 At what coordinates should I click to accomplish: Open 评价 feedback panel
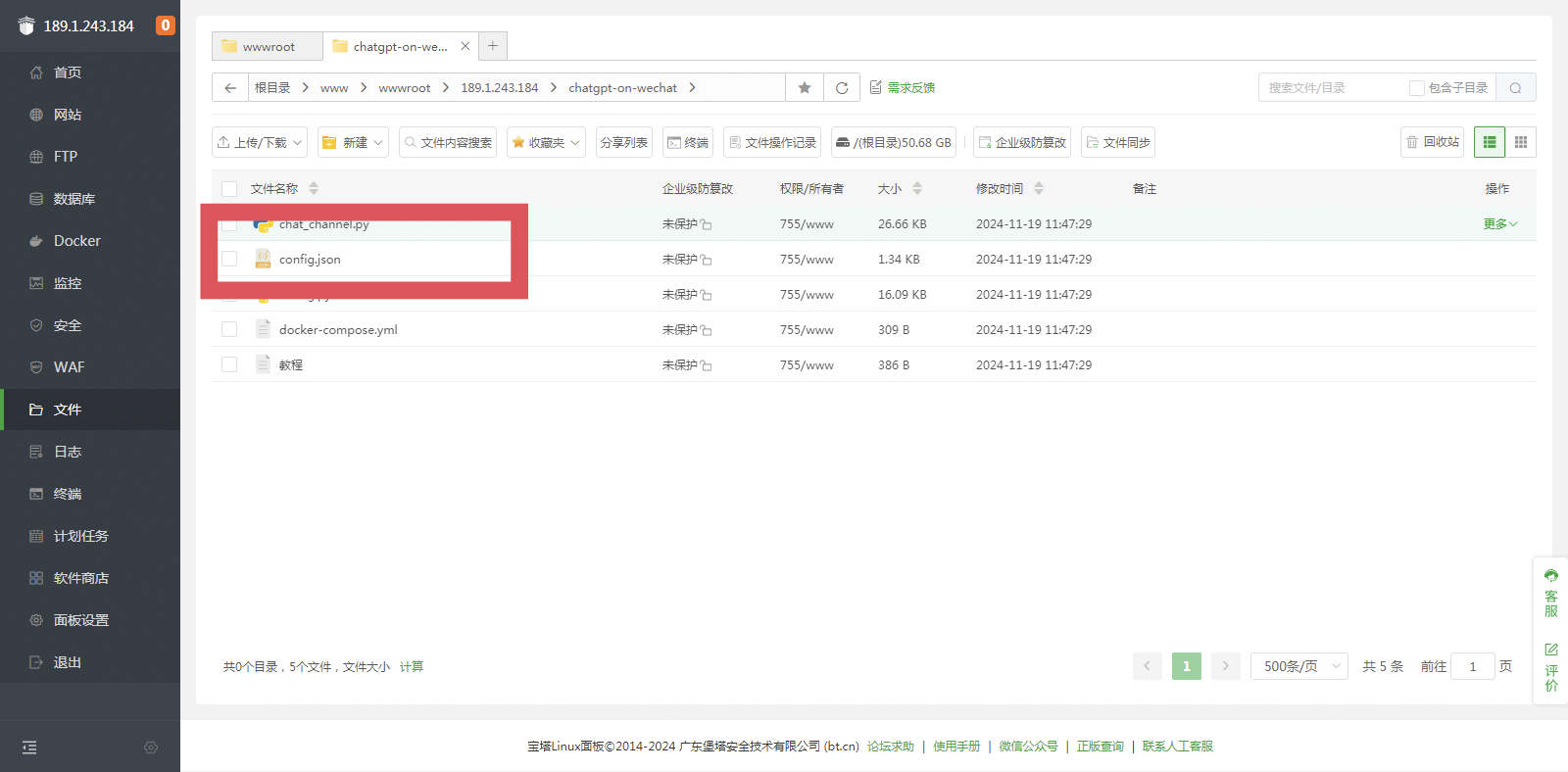click(x=1551, y=667)
